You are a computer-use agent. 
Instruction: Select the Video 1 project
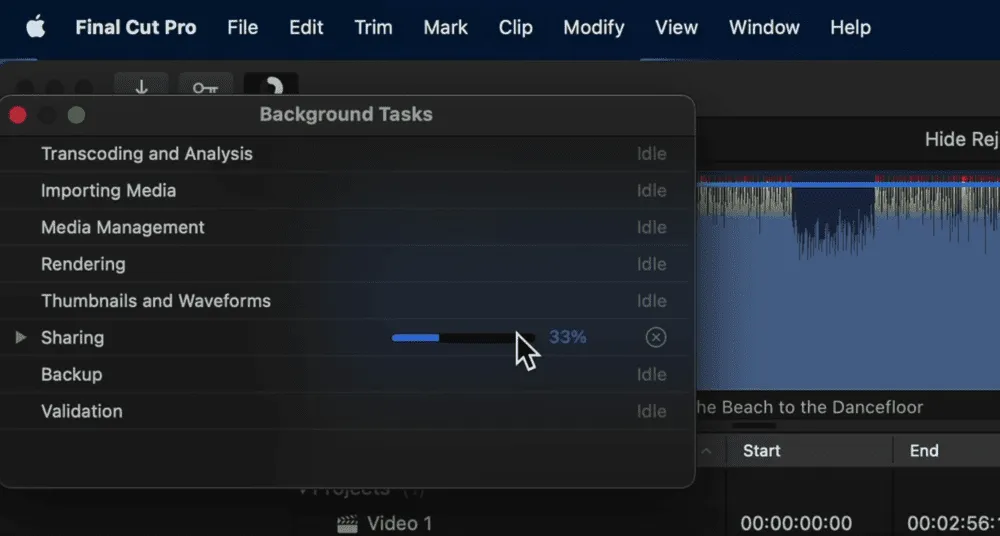pyautogui.click(x=399, y=523)
